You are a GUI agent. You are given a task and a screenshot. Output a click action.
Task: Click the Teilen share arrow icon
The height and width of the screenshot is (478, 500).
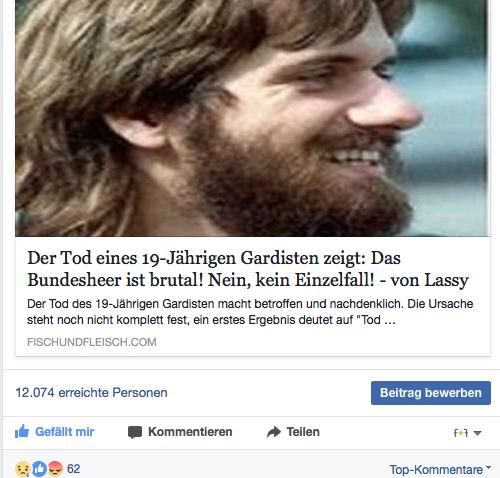[x=274, y=432]
